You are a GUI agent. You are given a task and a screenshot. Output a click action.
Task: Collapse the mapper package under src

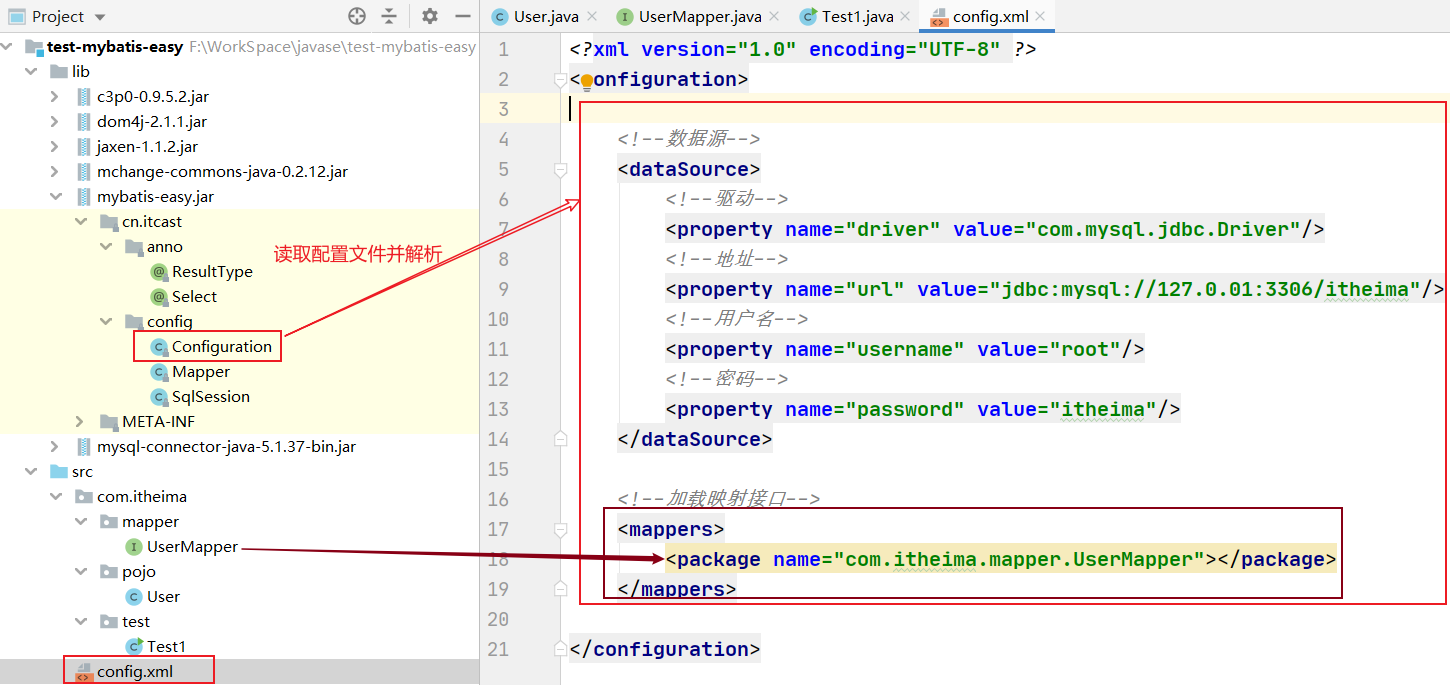pyautogui.click(x=81, y=521)
